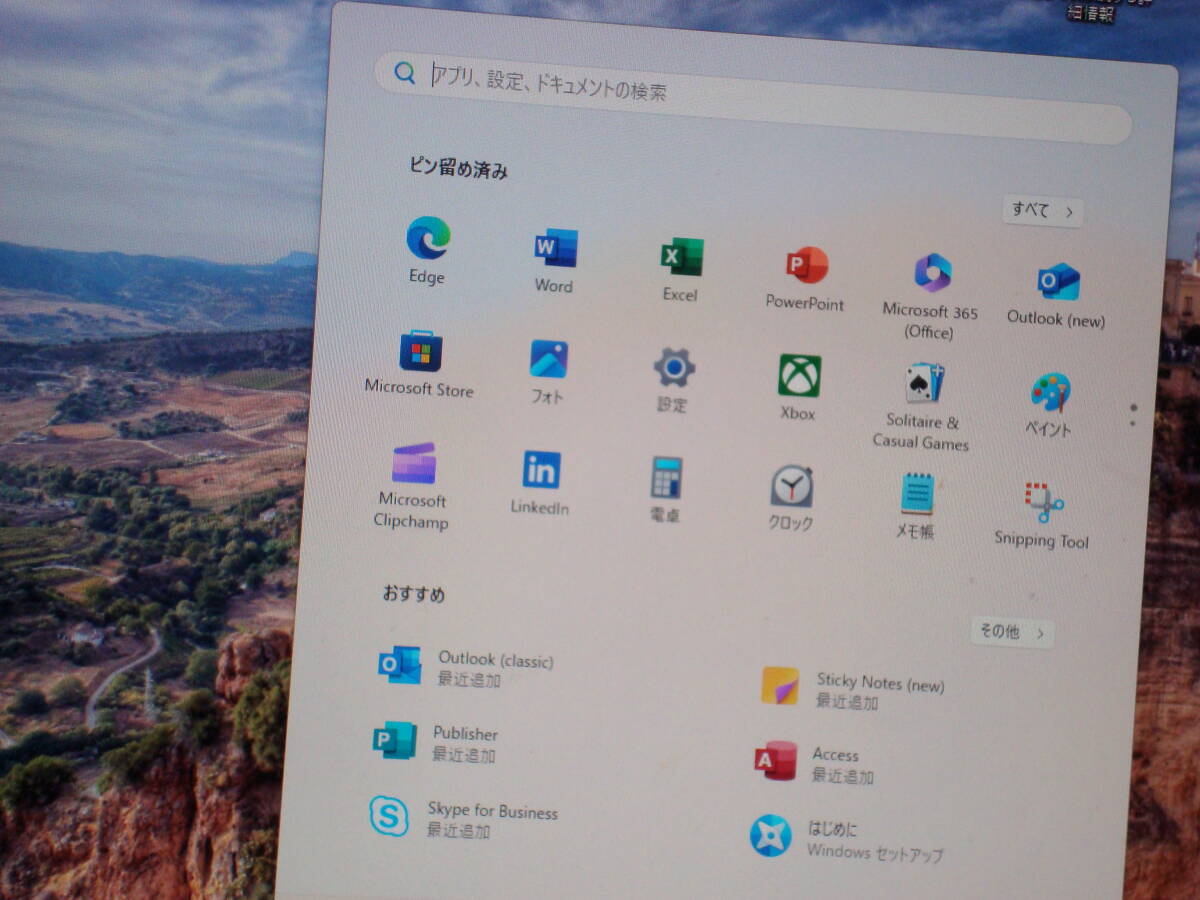Click 最近追加 under Outlook (classic)

(x=469, y=680)
